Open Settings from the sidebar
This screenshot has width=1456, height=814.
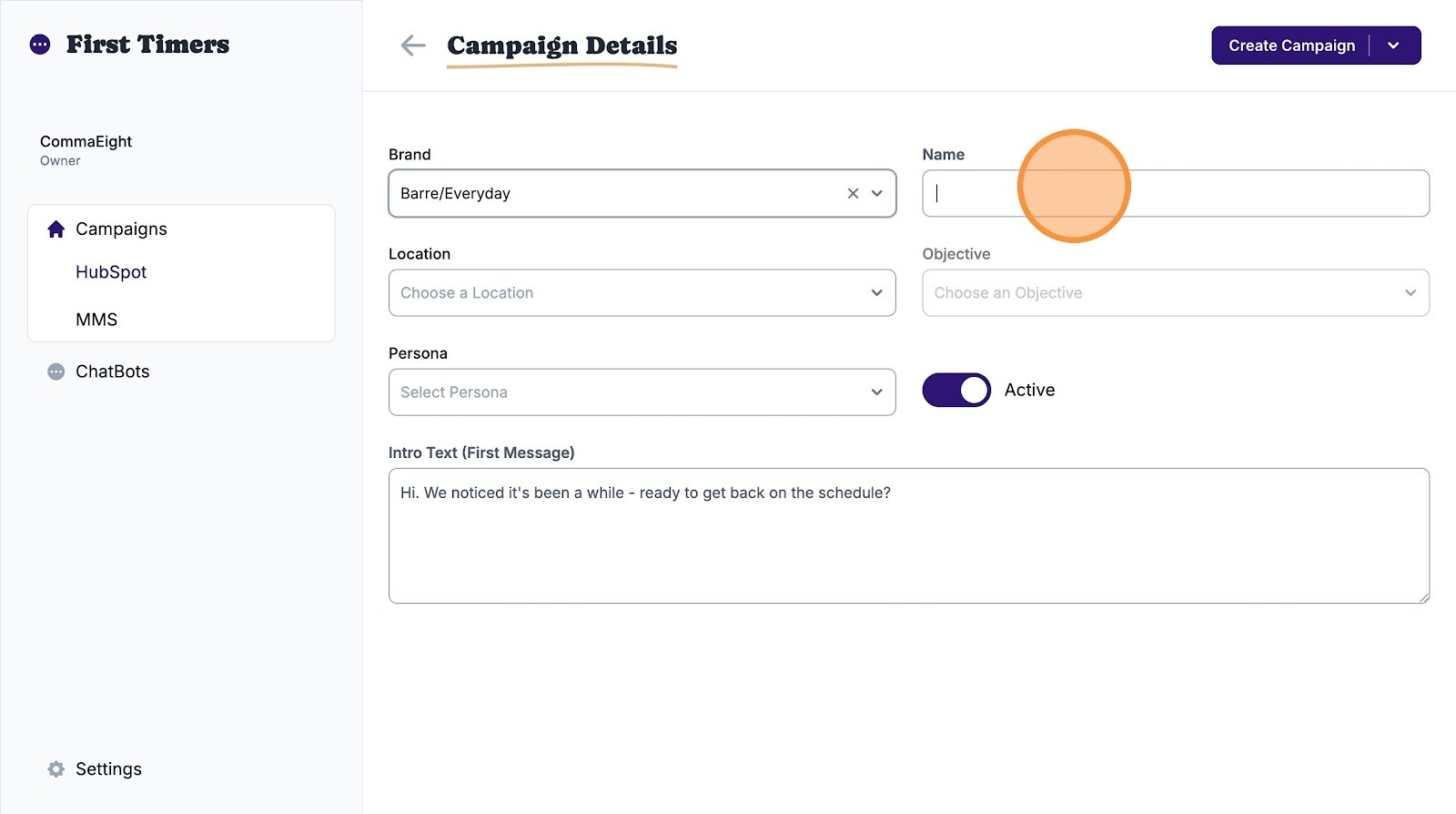click(x=108, y=769)
